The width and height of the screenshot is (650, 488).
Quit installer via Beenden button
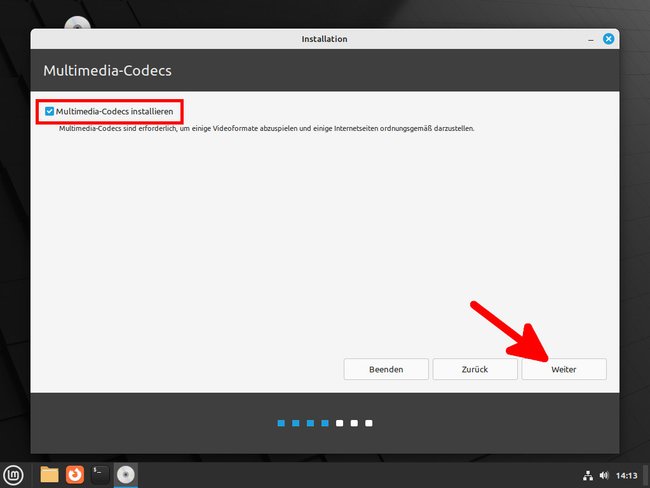click(386, 369)
